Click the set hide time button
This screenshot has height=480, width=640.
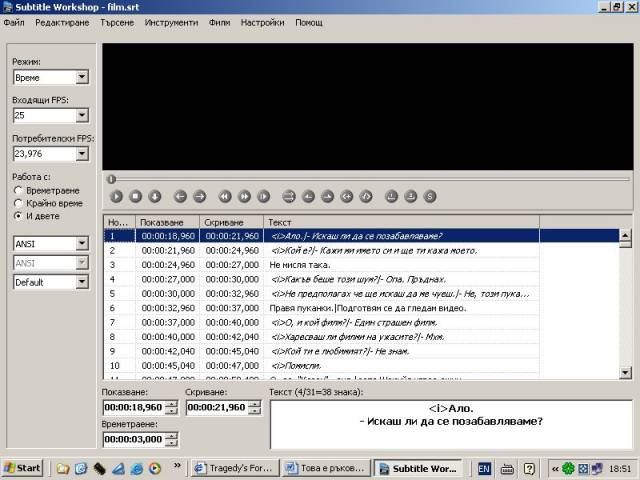click(327, 197)
